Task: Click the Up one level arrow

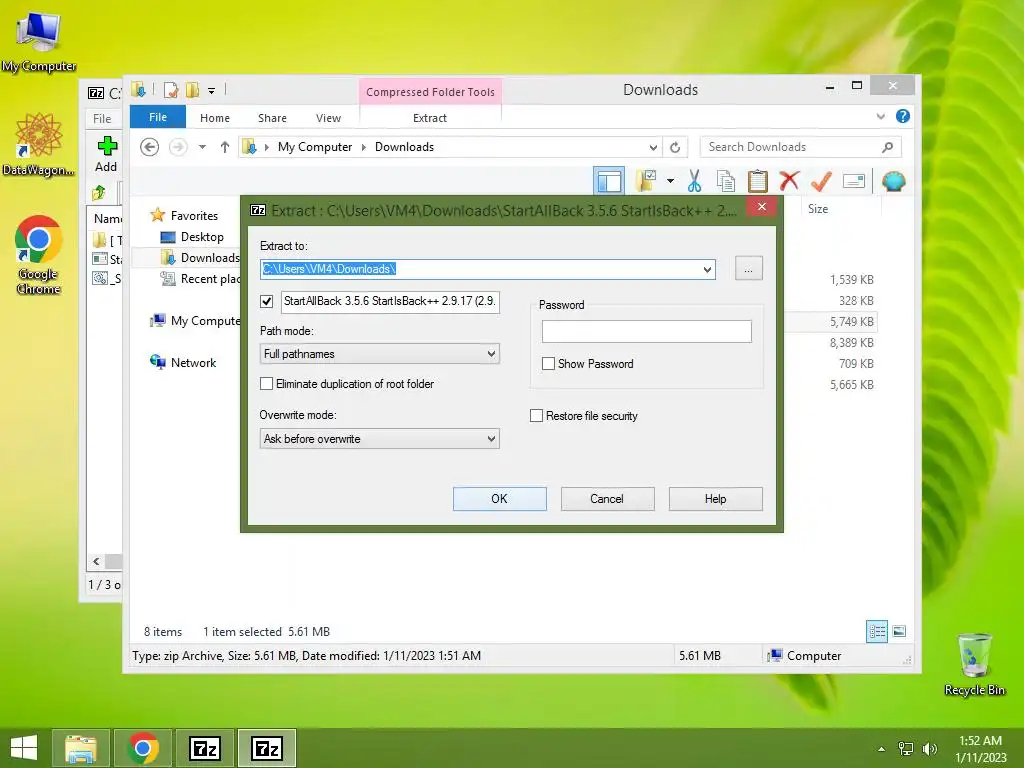Action: (225, 147)
